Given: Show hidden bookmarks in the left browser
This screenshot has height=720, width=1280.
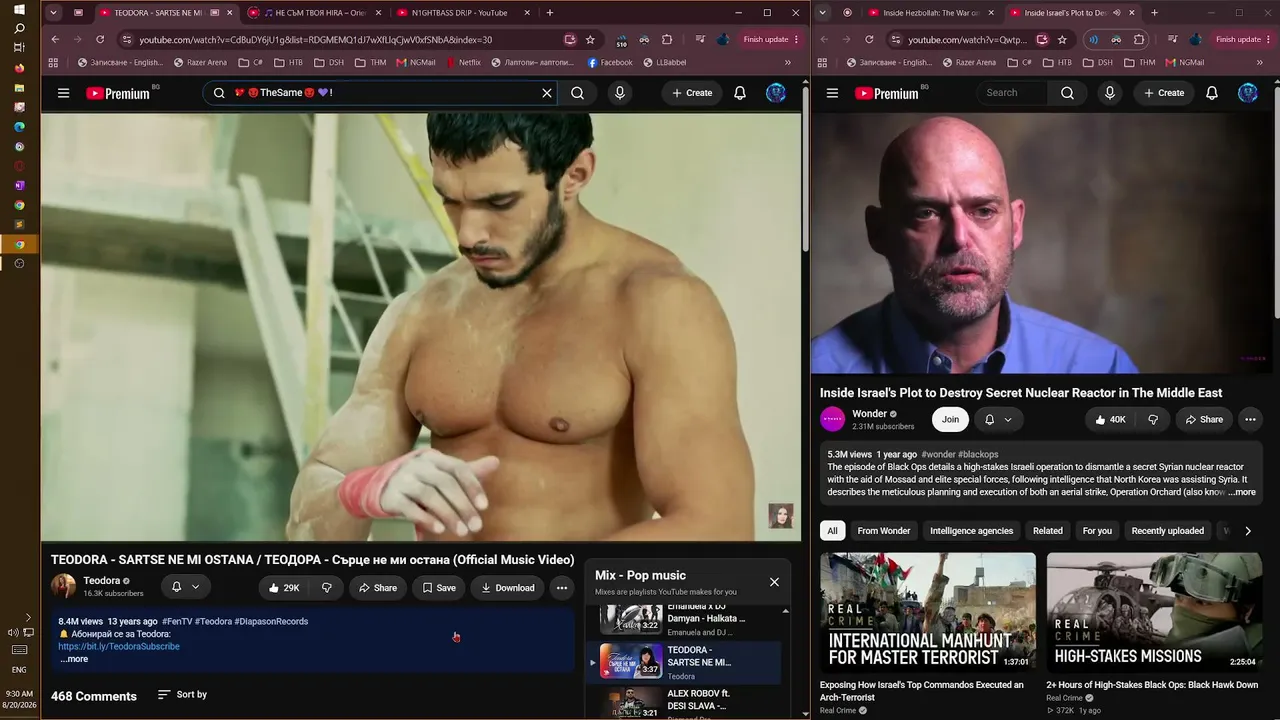Looking at the screenshot, I should [x=787, y=62].
